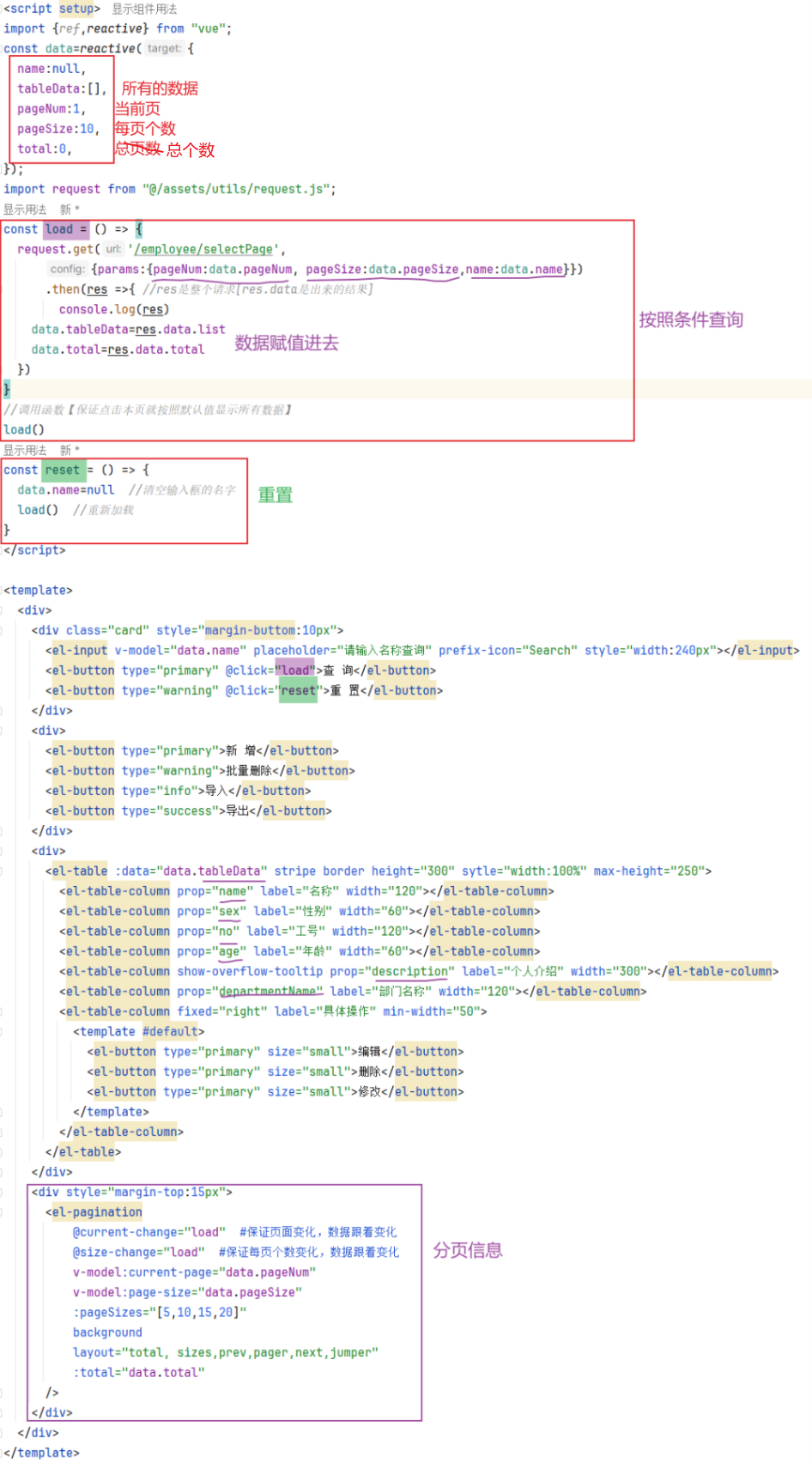The width and height of the screenshot is (812, 1475).
Task: Click the prop="no" table column
Action: coord(300,931)
